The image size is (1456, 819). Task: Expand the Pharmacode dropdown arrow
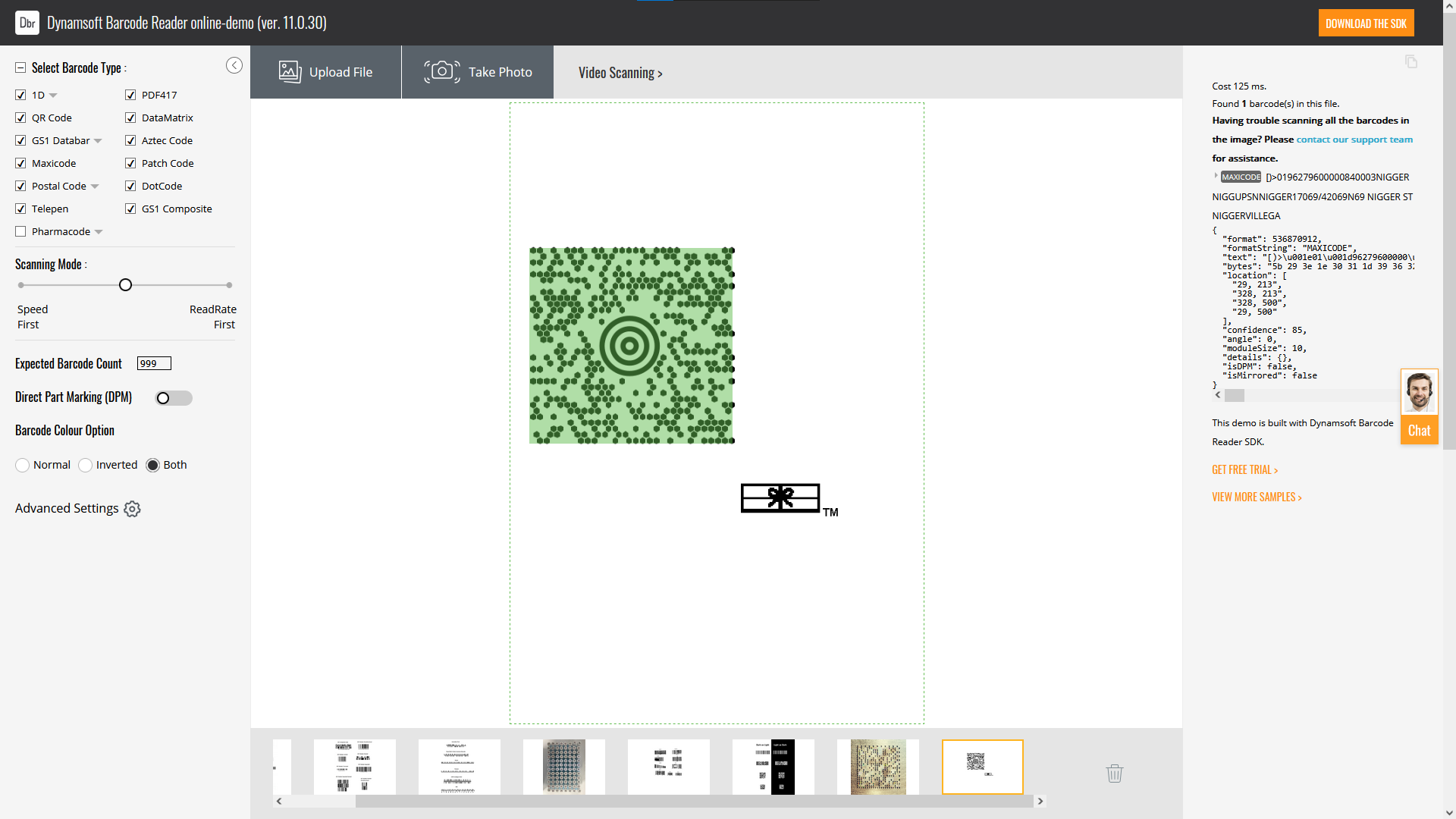[x=99, y=232]
